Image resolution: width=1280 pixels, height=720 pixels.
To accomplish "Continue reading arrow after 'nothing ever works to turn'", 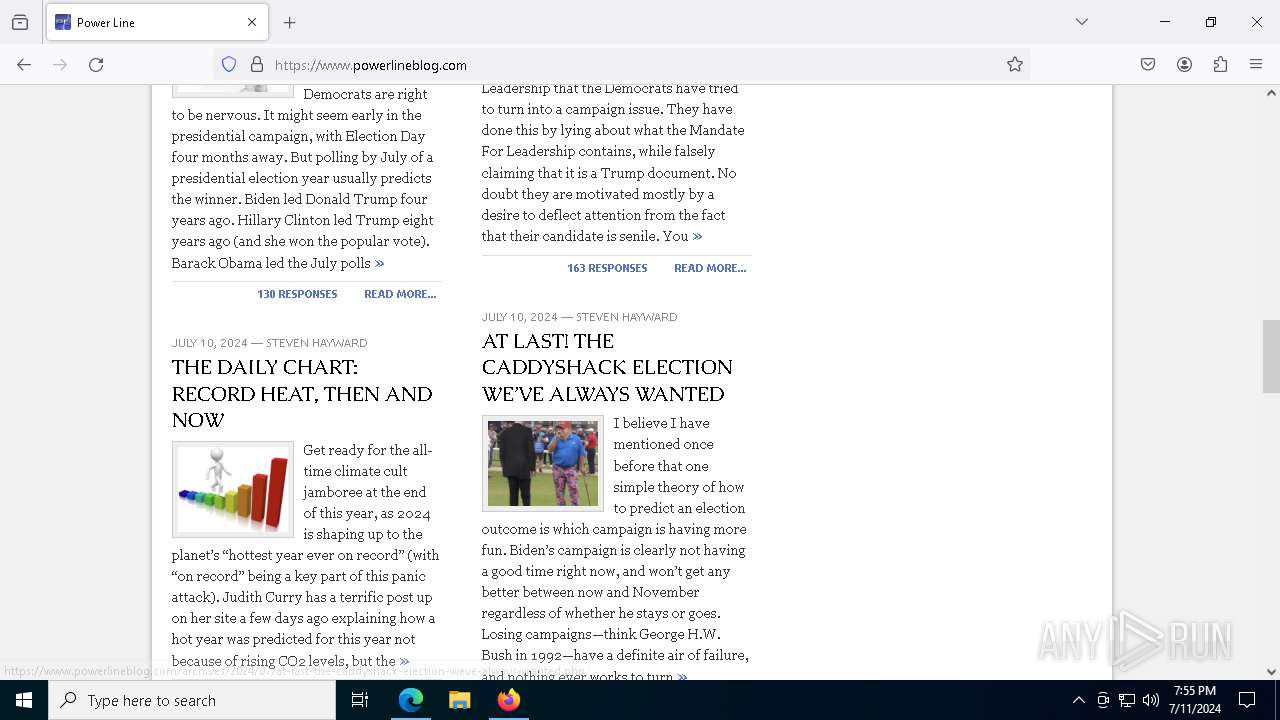I will (682, 677).
